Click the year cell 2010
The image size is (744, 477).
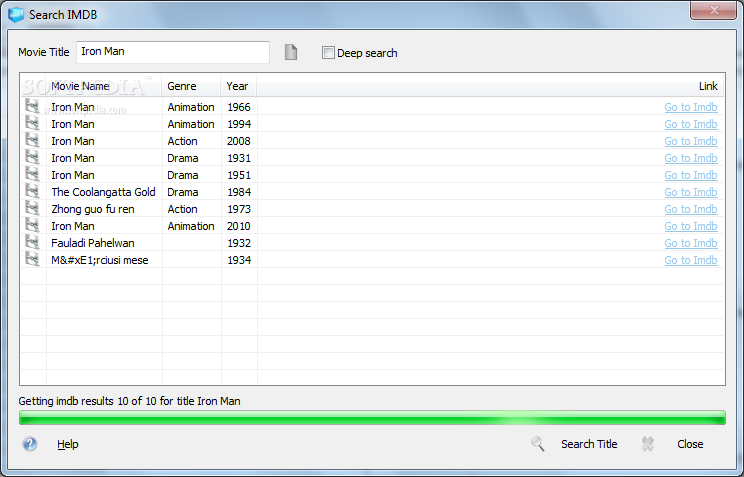[x=239, y=227]
